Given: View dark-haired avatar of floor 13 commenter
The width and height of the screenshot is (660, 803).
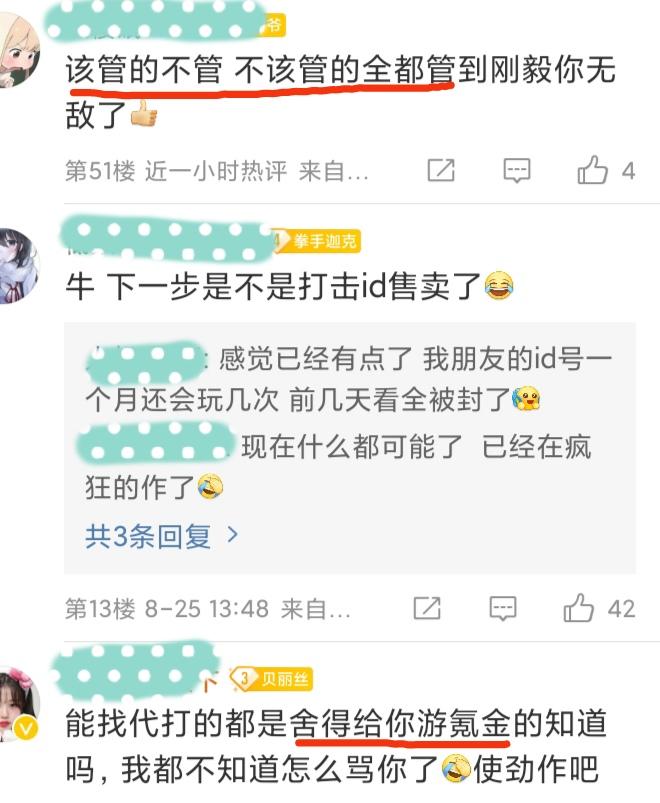Looking at the screenshot, I should pyautogui.click(x=18, y=266).
